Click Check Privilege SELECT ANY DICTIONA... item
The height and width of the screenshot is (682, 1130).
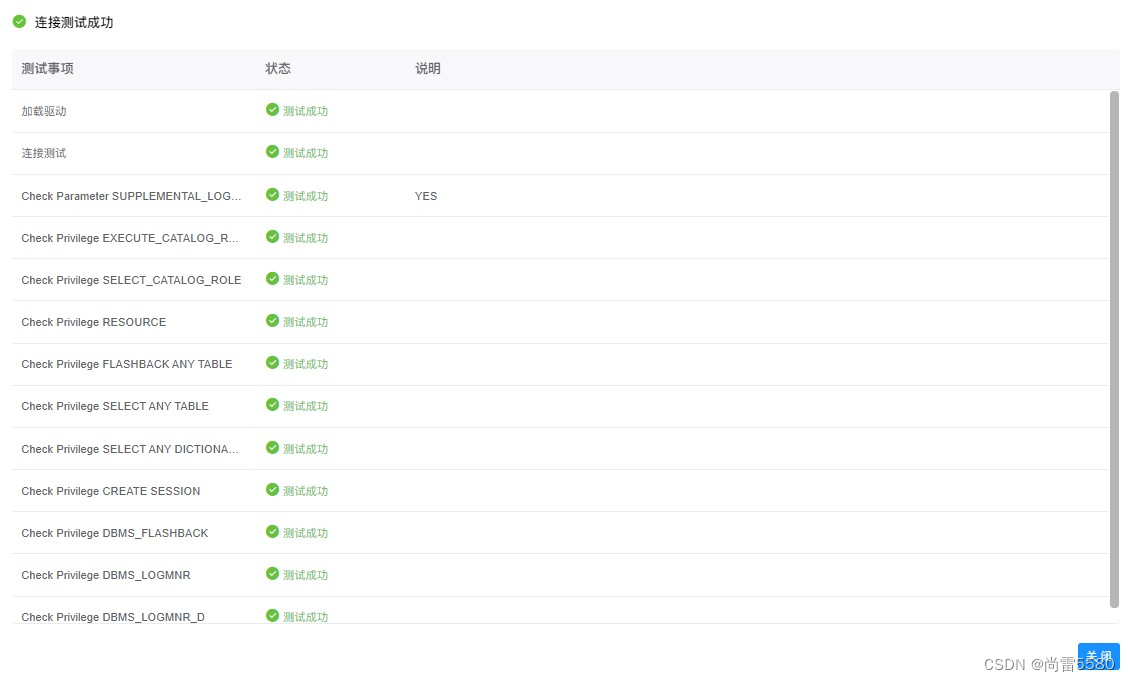(x=130, y=449)
